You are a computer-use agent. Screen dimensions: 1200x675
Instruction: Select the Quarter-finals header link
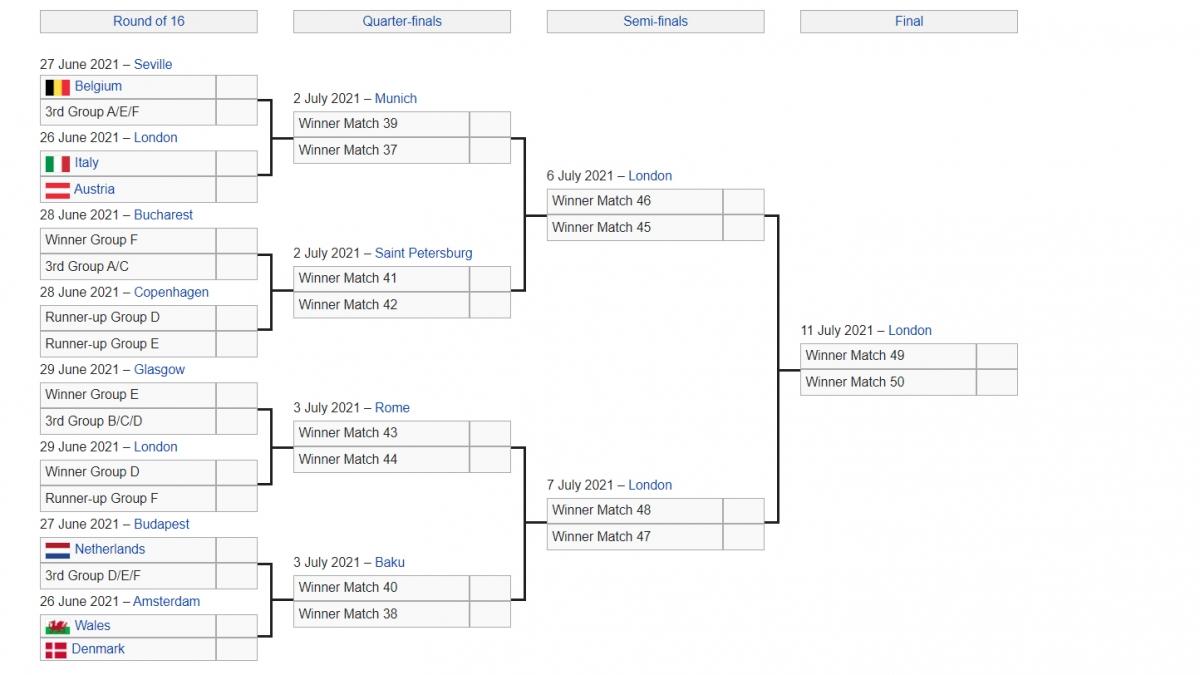coord(402,21)
